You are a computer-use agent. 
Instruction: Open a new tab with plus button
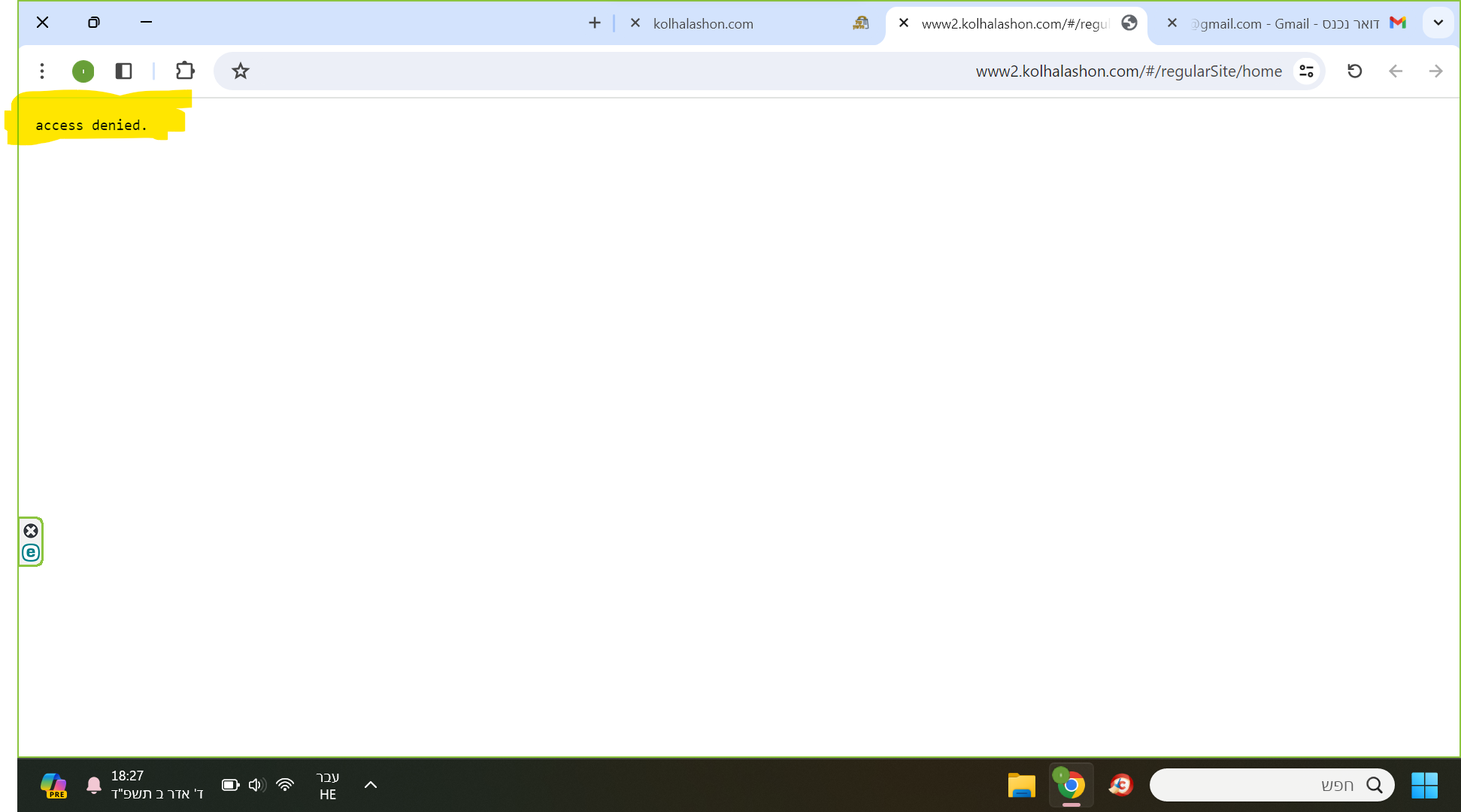(594, 23)
